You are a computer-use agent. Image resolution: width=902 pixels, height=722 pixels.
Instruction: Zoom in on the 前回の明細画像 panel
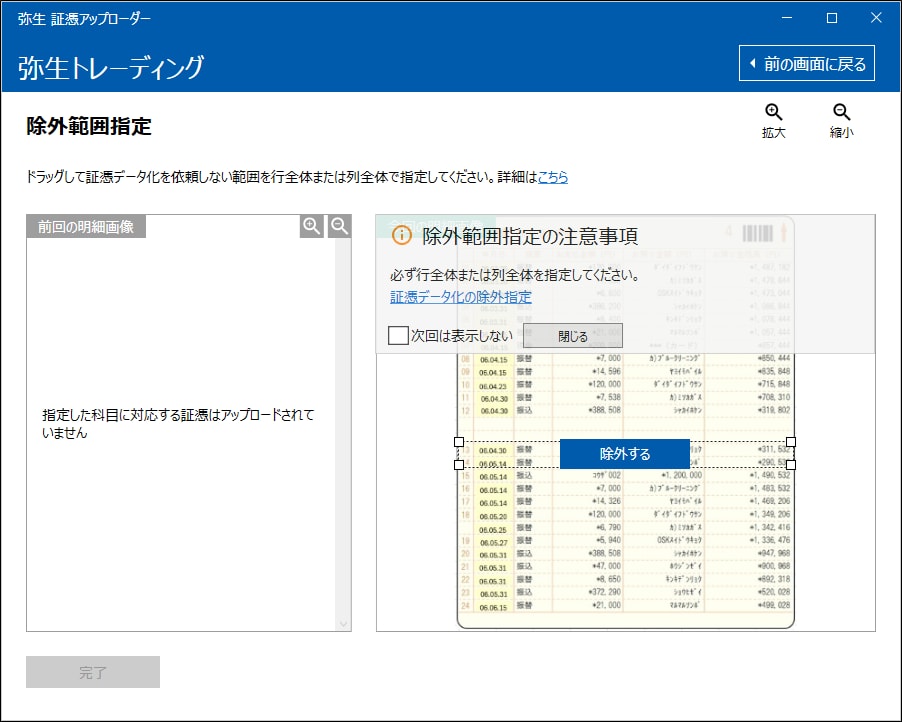pyautogui.click(x=311, y=226)
